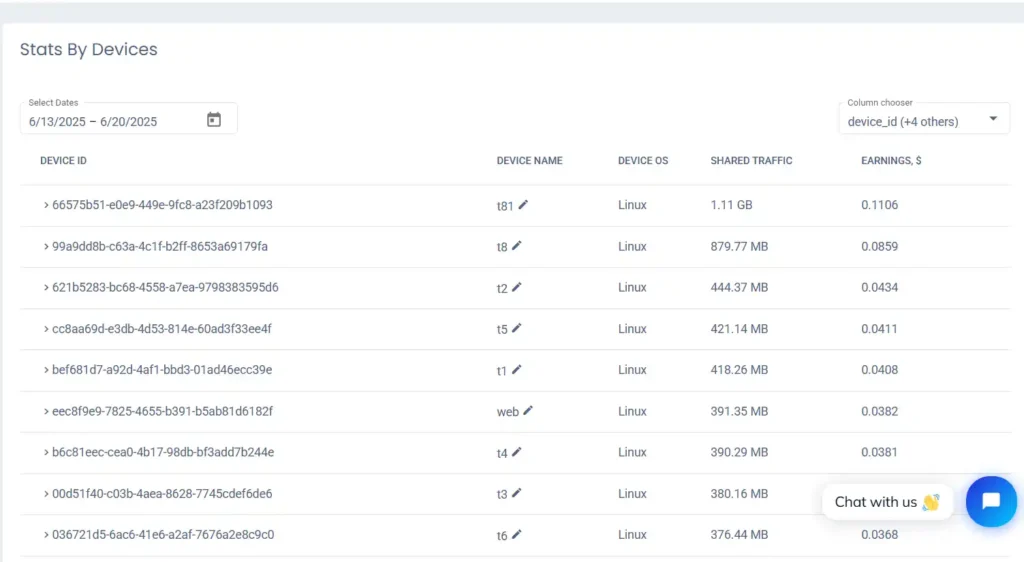Click the 0.1106 earnings value

click(879, 205)
